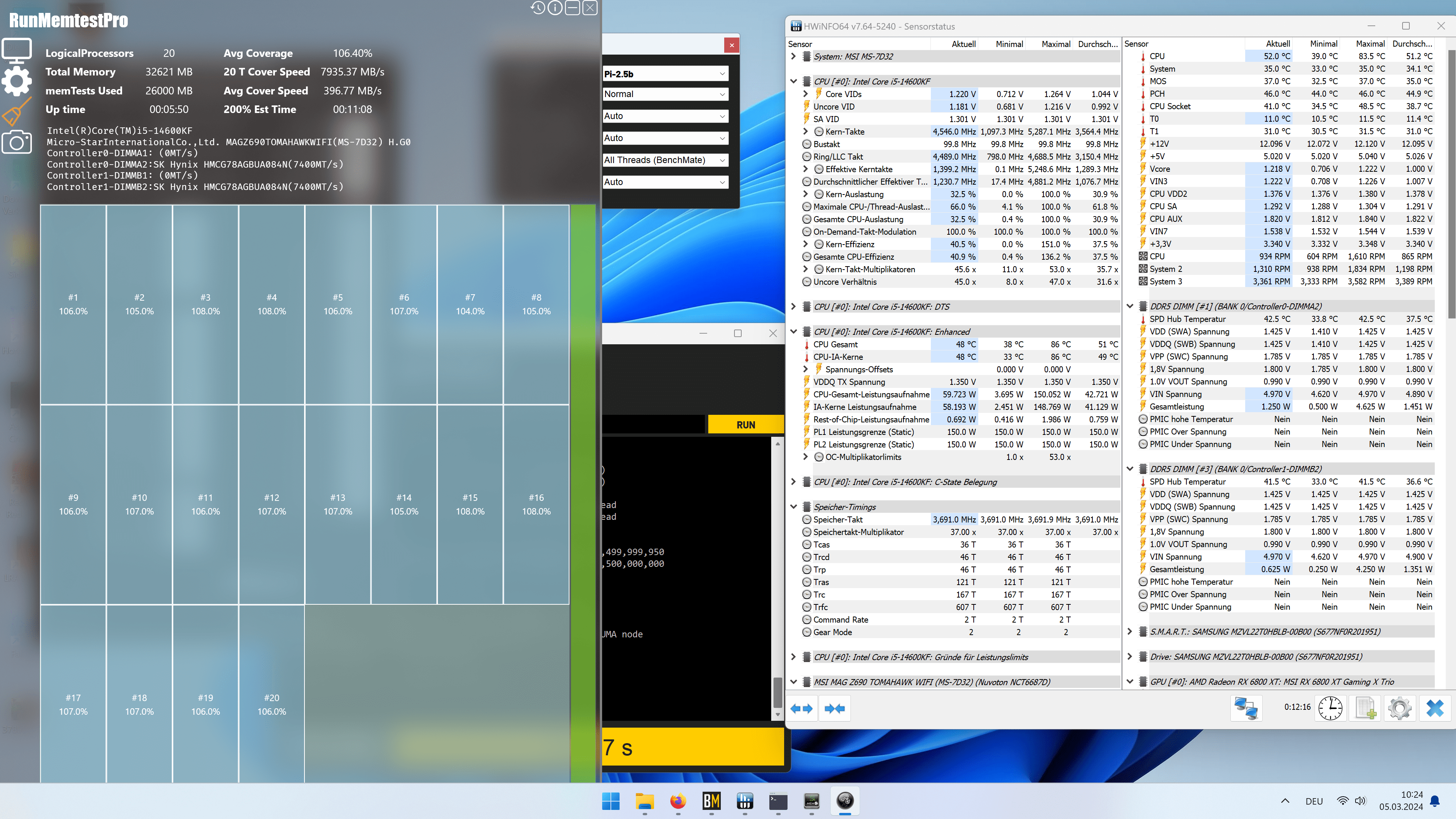Show hidden tray icons chevron
This screenshot has width=1456, height=819.
coord(1285,801)
